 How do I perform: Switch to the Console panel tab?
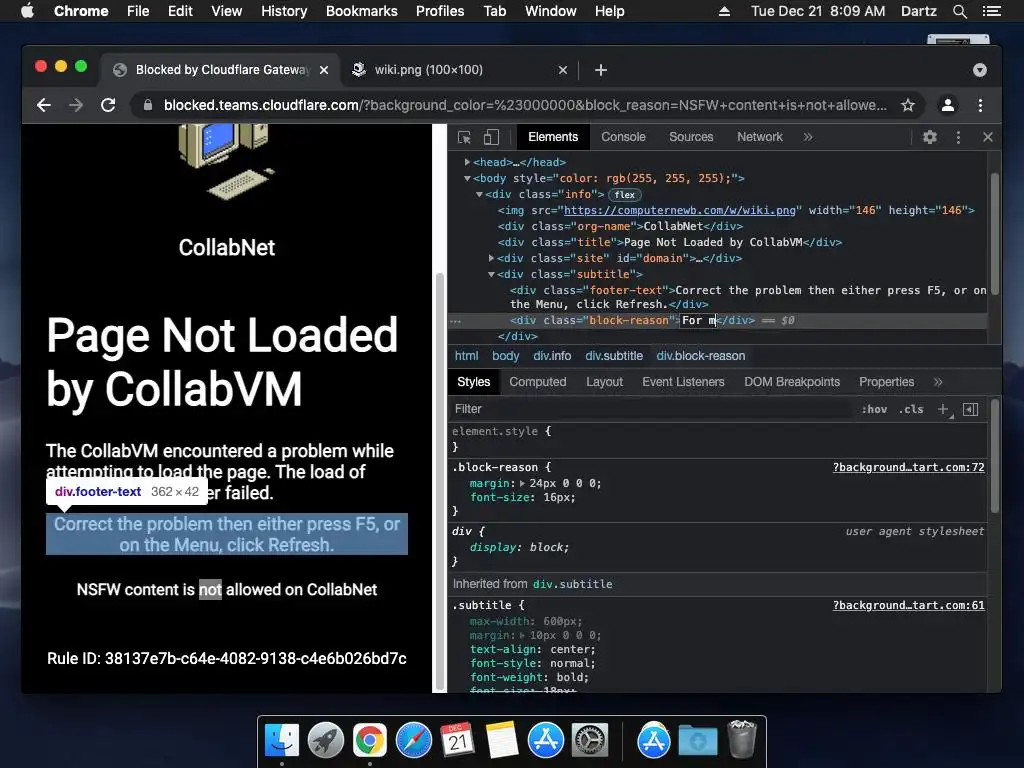(623, 137)
